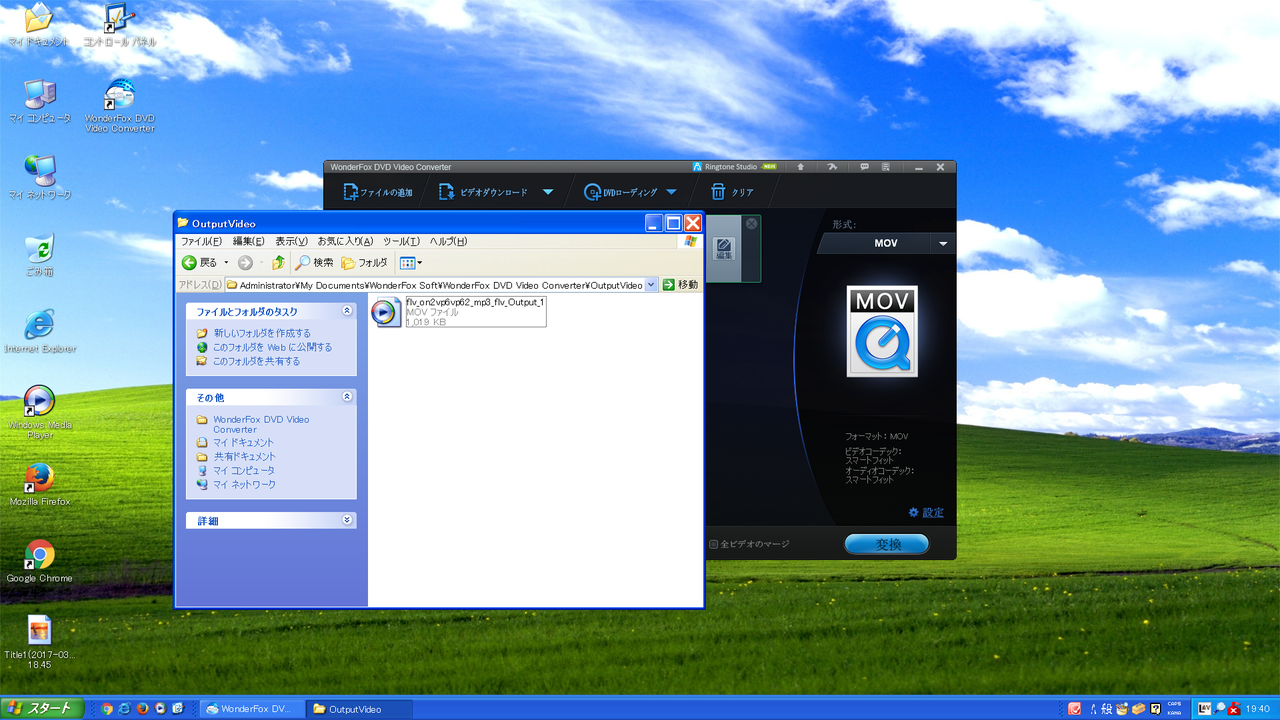Select the Recycle Bin desktop icon

pos(39,256)
